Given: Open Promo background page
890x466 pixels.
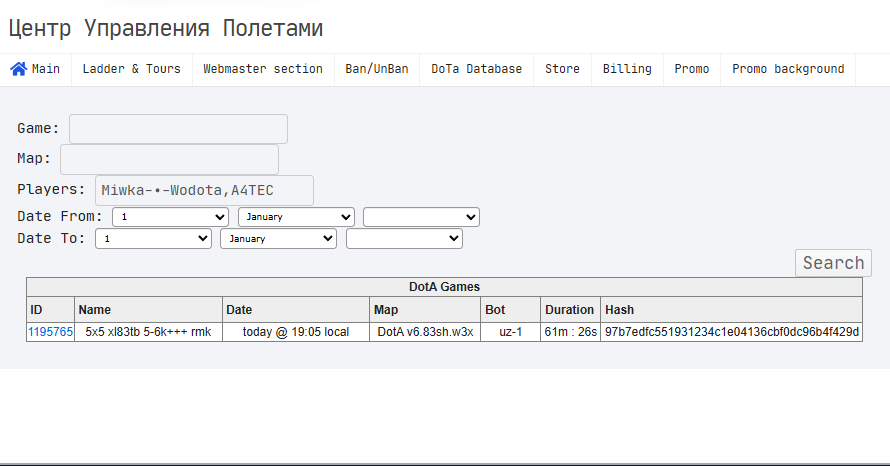Looking at the screenshot, I should pyautogui.click(x=788, y=69).
